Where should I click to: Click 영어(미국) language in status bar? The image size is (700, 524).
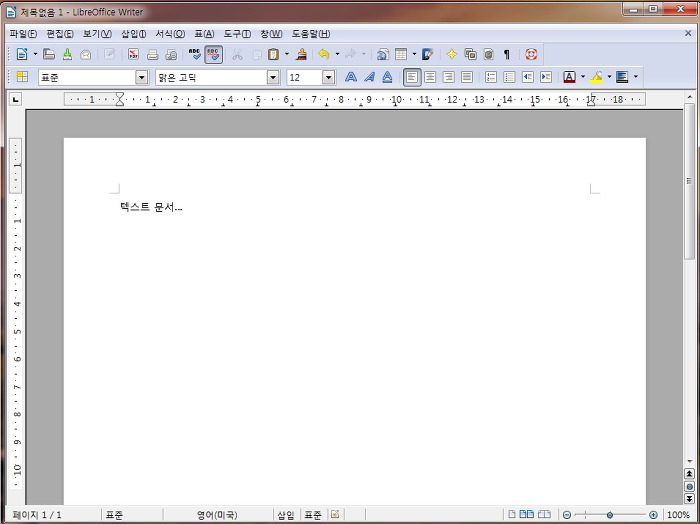pyautogui.click(x=217, y=515)
